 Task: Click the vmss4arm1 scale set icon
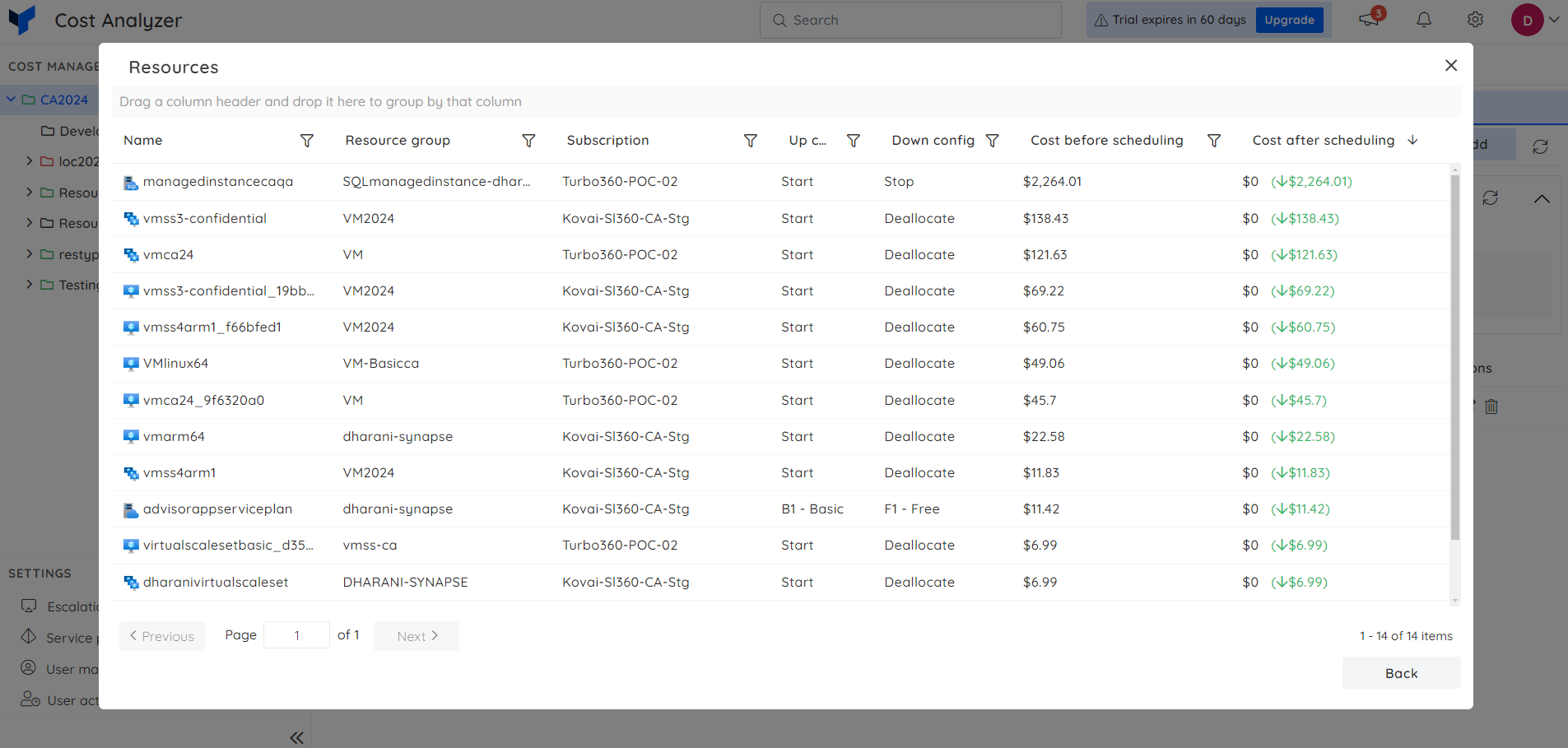tap(131, 473)
